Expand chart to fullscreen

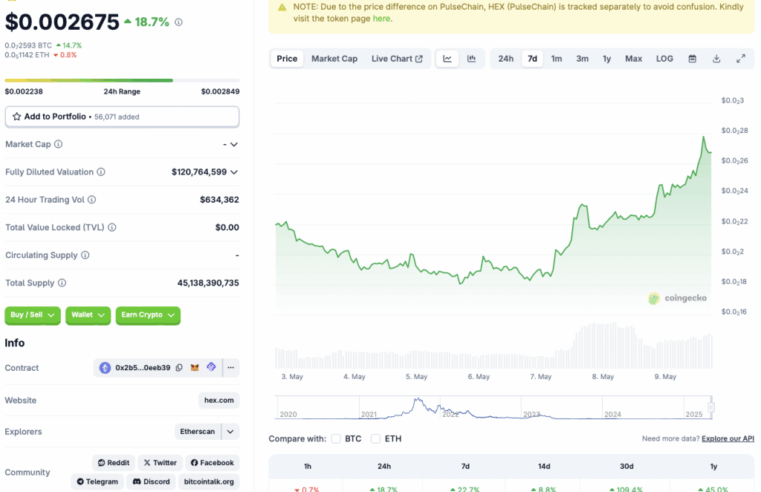click(x=741, y=59)
